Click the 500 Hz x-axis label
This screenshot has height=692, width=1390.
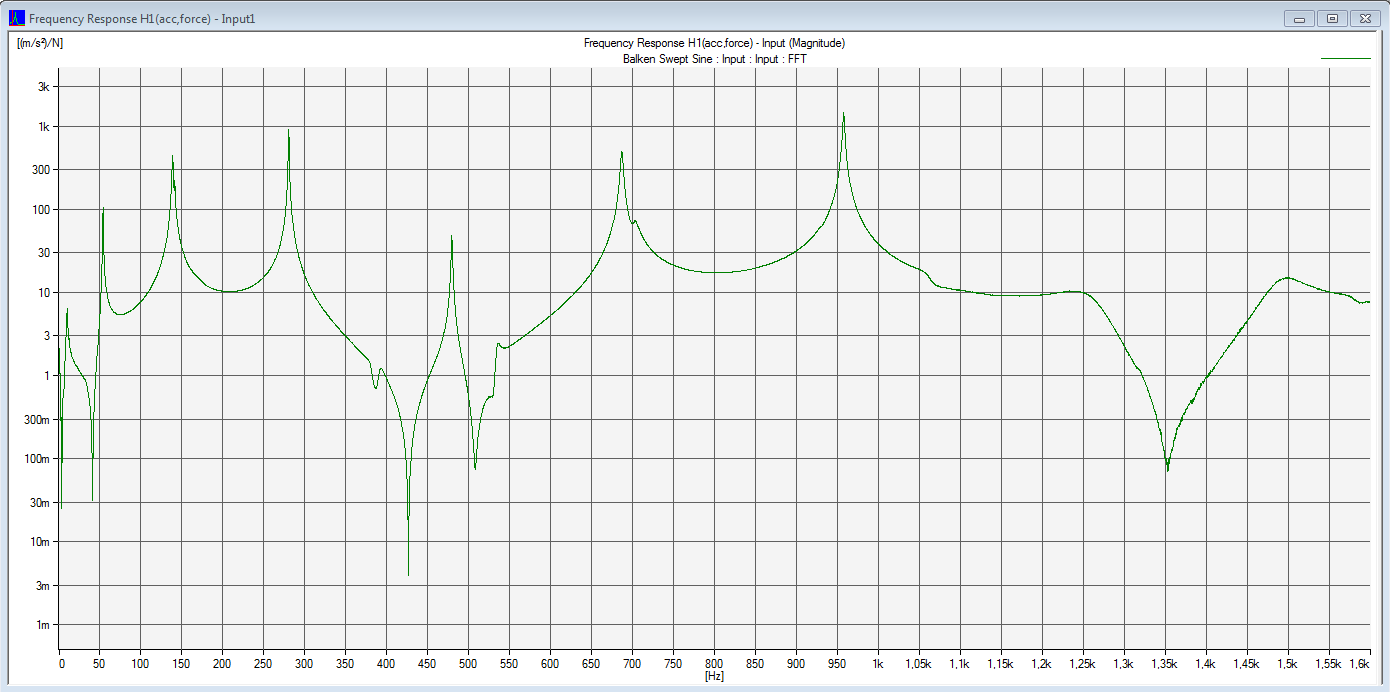coord(468,664)
